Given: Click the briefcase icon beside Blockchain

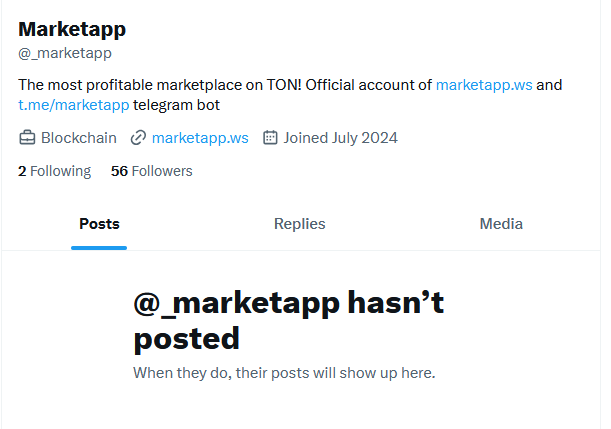Looking at the screenshot, I should click(27, 138).
